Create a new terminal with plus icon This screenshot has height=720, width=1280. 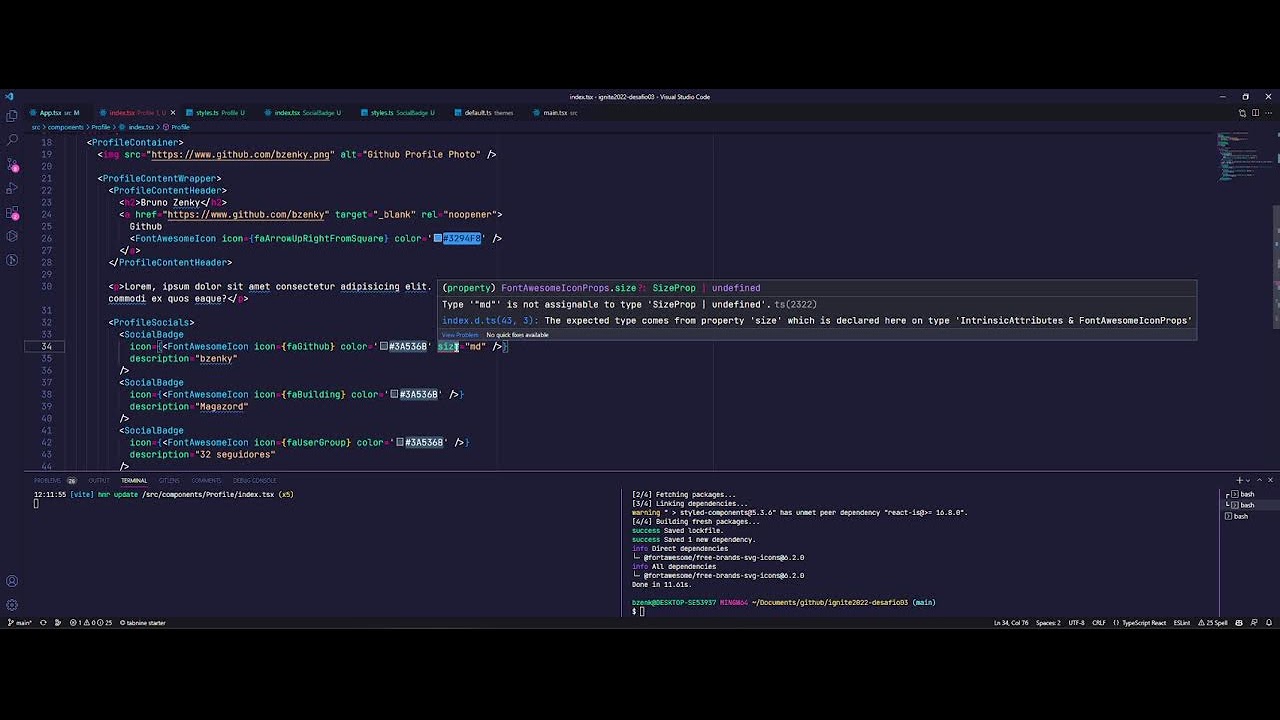tap(1239, 480)
